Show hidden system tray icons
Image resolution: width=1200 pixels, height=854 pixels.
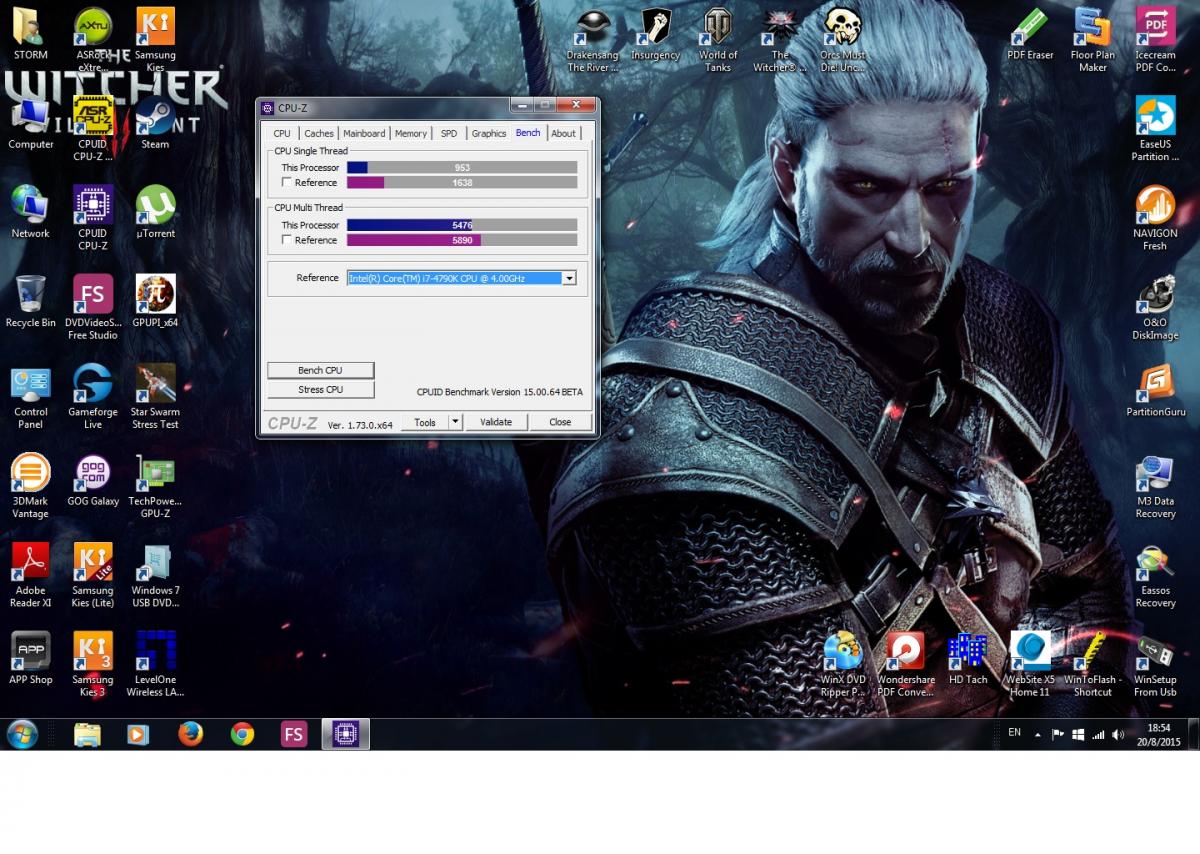pos(1037,734)
